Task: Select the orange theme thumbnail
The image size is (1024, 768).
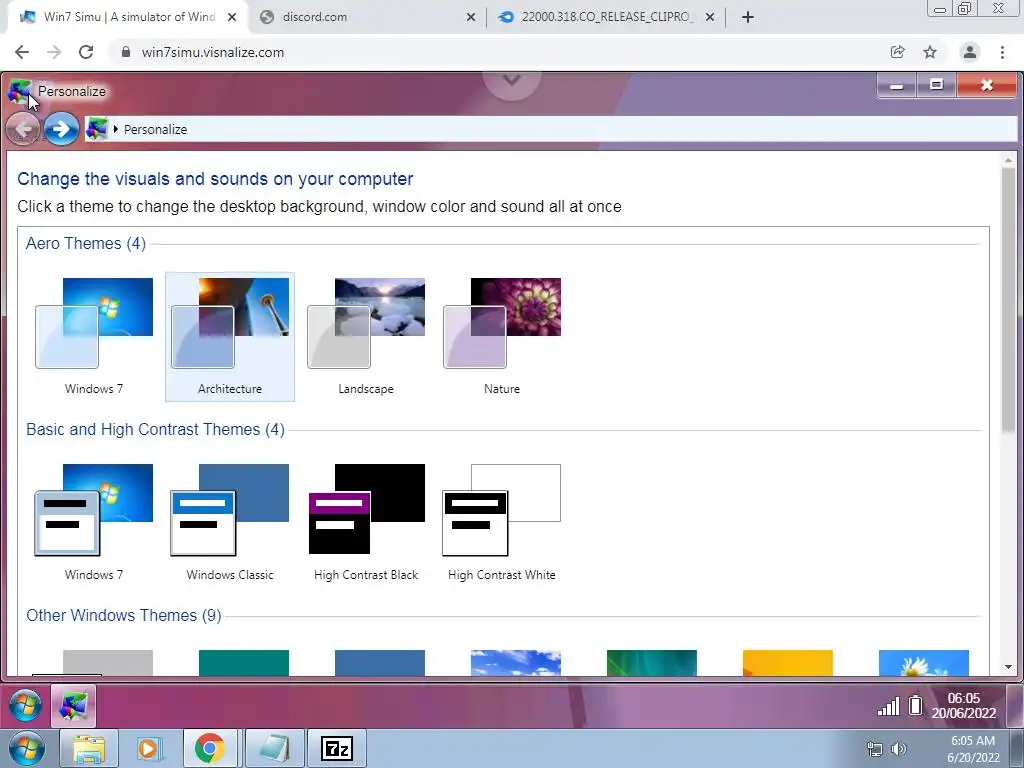Action: (788, 663)
